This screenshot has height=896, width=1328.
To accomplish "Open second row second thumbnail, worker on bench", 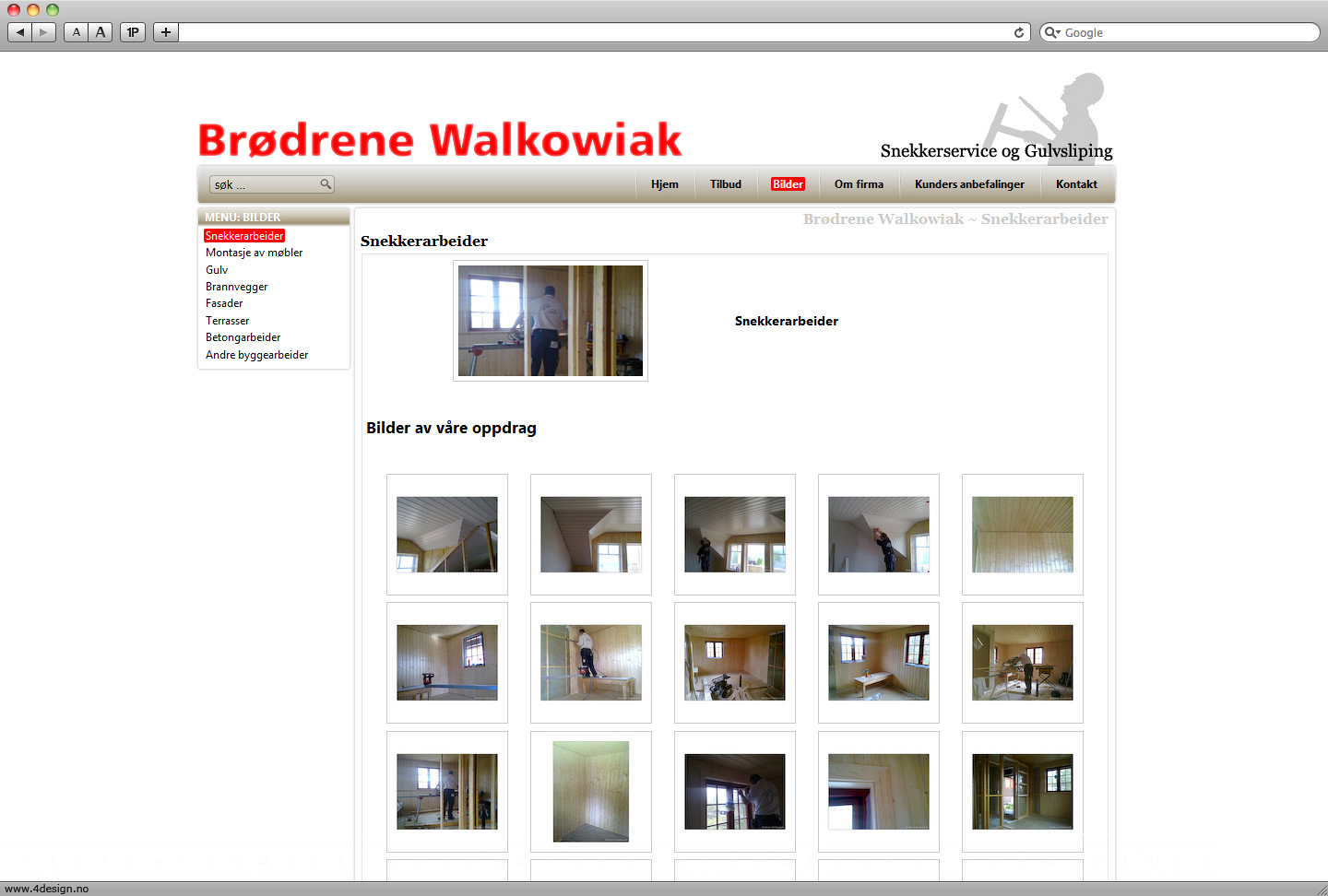I will 591,663.
